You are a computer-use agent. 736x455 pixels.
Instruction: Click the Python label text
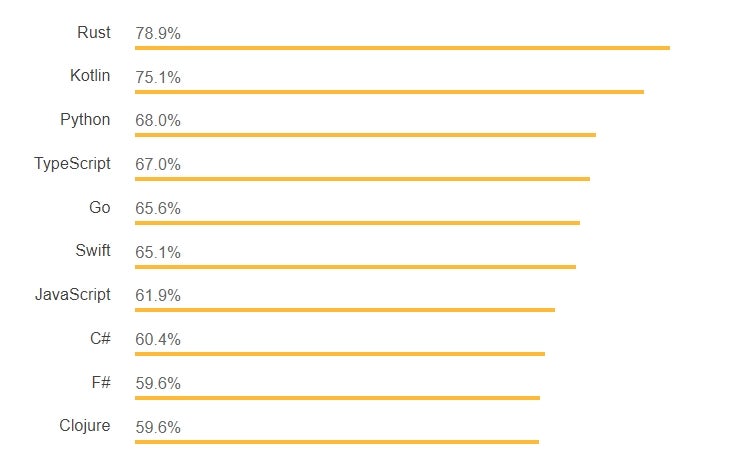point(85,120)
